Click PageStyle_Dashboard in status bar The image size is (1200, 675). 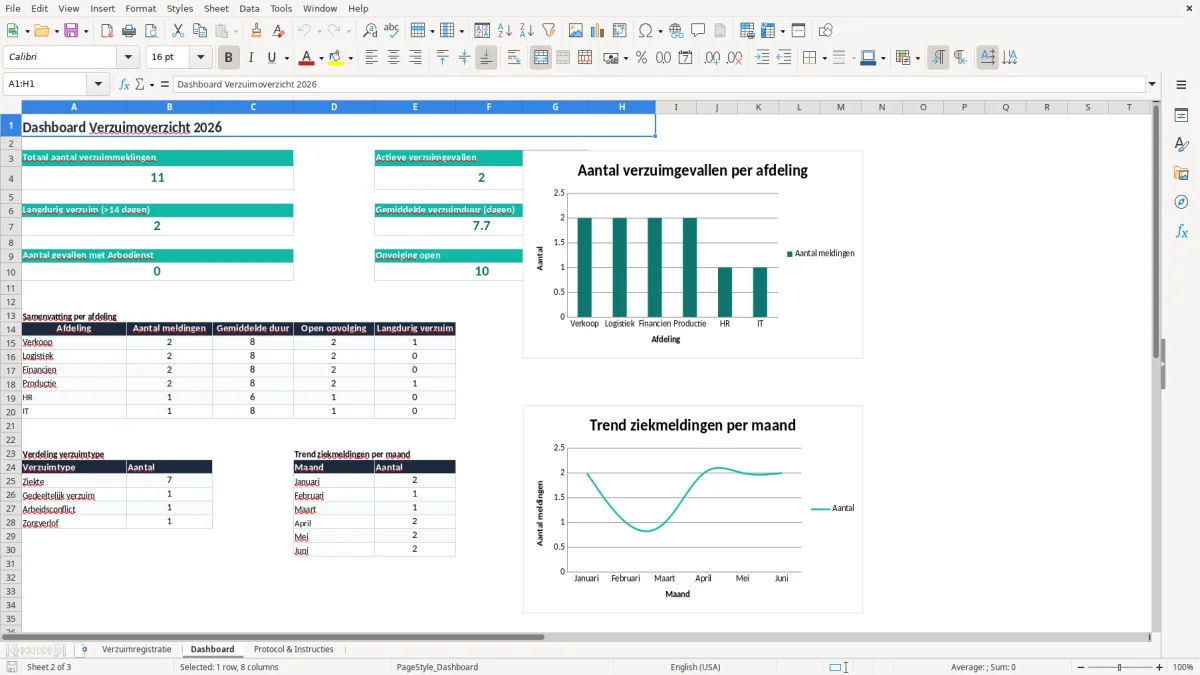tap(437, 667)
